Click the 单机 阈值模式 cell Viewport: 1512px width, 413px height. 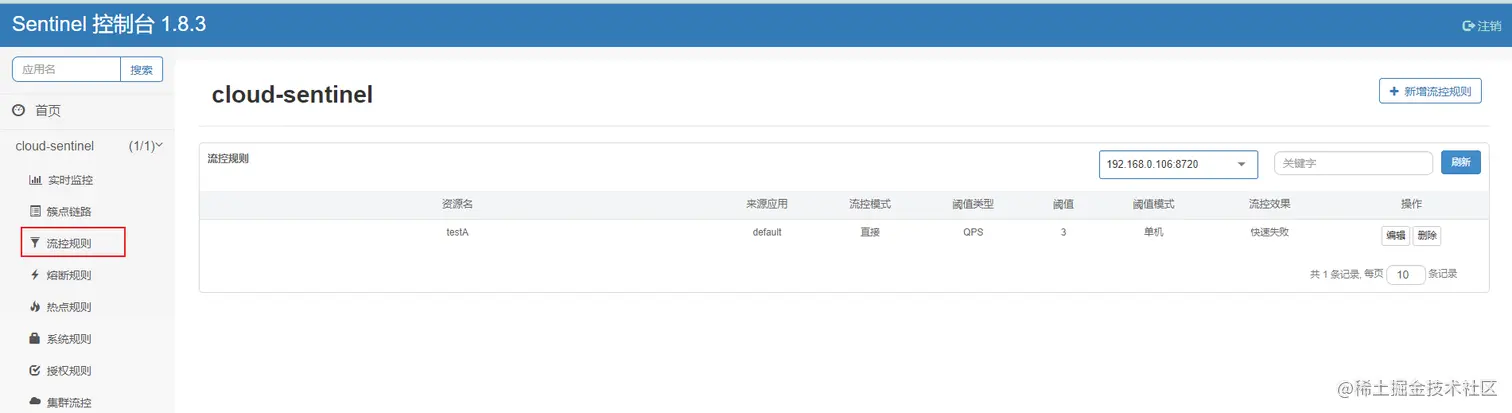pos(1154,232)
